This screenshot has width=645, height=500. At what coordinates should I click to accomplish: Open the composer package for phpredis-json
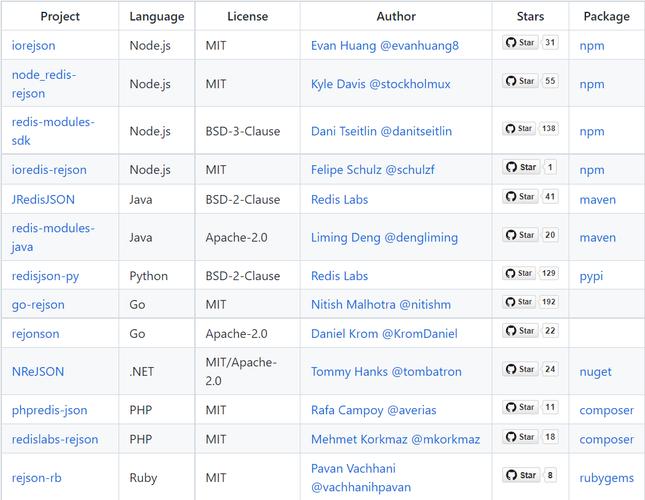(x=607, y=411)
